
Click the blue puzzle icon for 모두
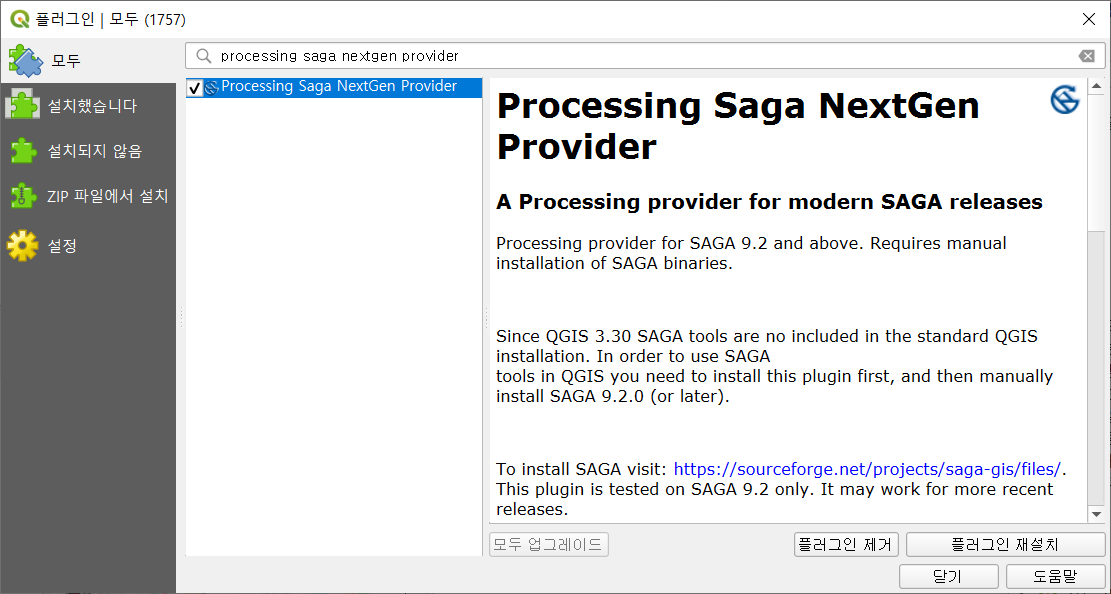click(x=26, y=61)
